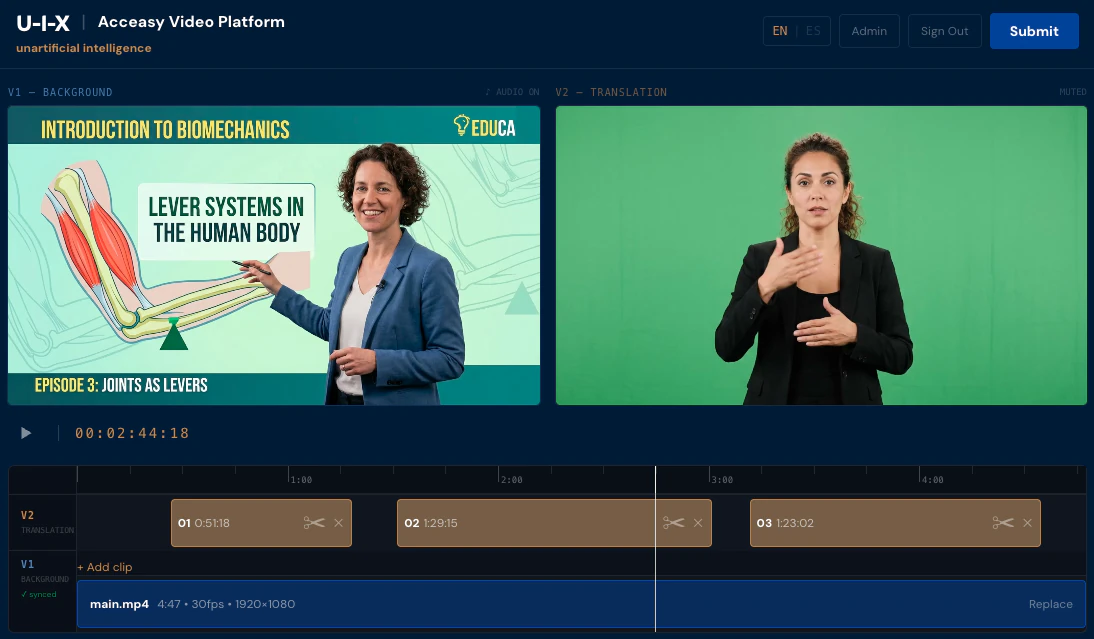Select translation clip 01 0:51:18
This screenshot has height=639, width=1094.
coord(261,523)
